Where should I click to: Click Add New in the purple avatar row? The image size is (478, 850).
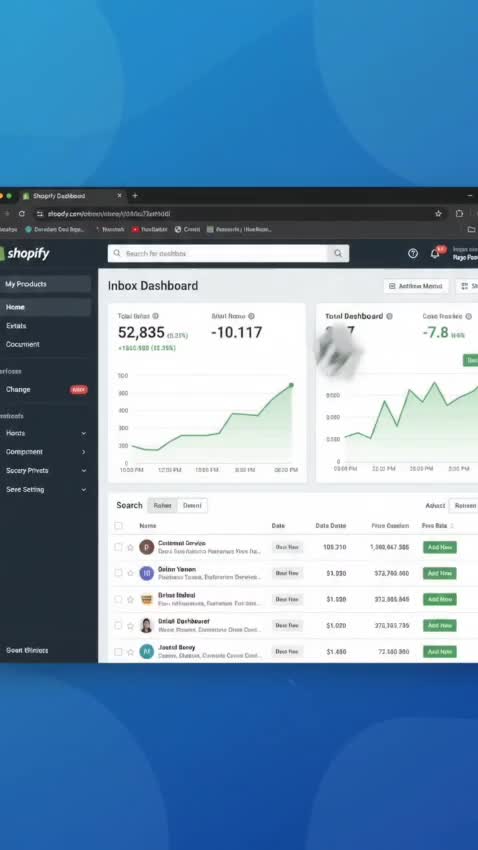click(x=440, y=573)
